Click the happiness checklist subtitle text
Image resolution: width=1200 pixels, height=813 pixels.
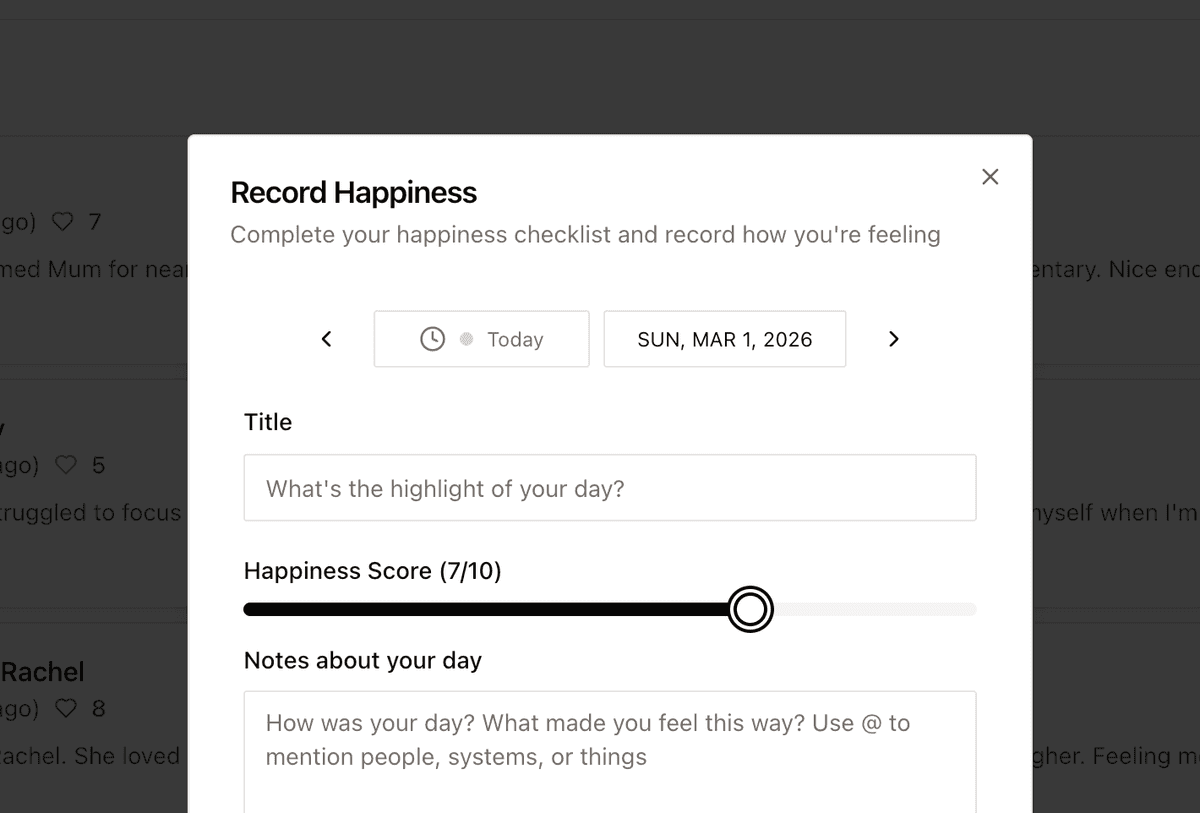tap(585, 234)
